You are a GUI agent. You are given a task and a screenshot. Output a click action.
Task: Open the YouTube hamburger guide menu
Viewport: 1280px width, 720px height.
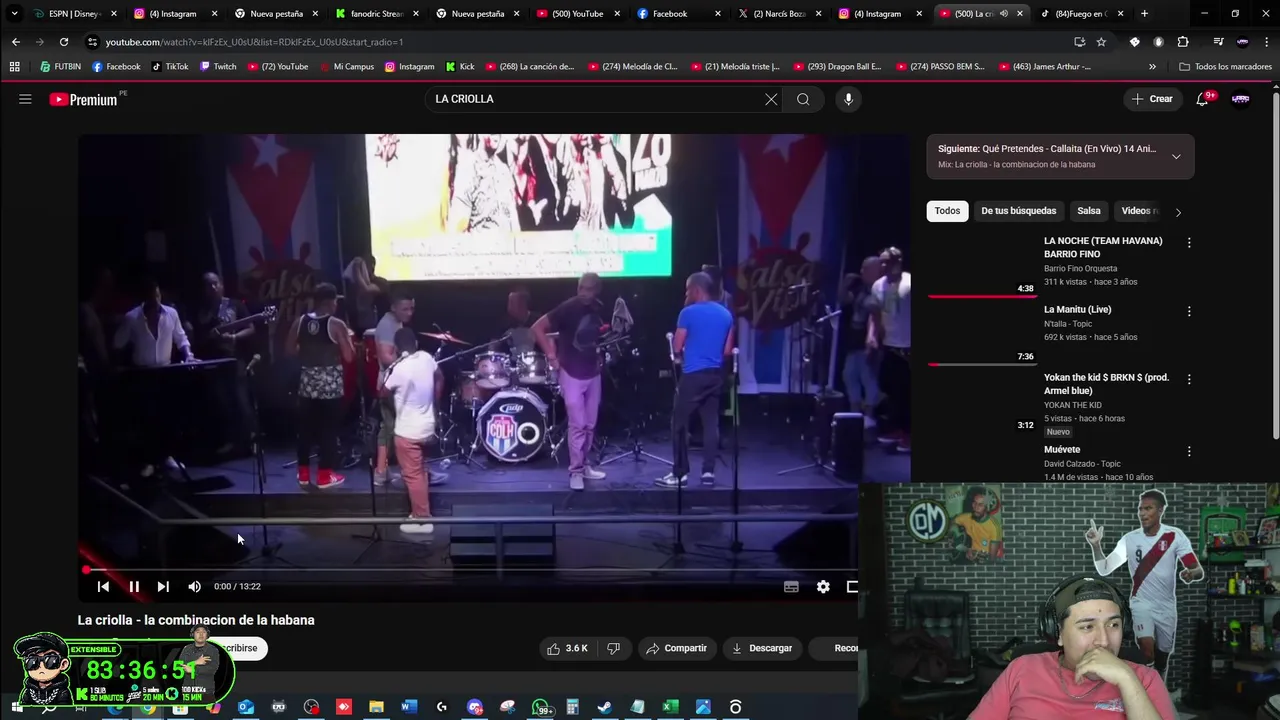coord(25,99)
